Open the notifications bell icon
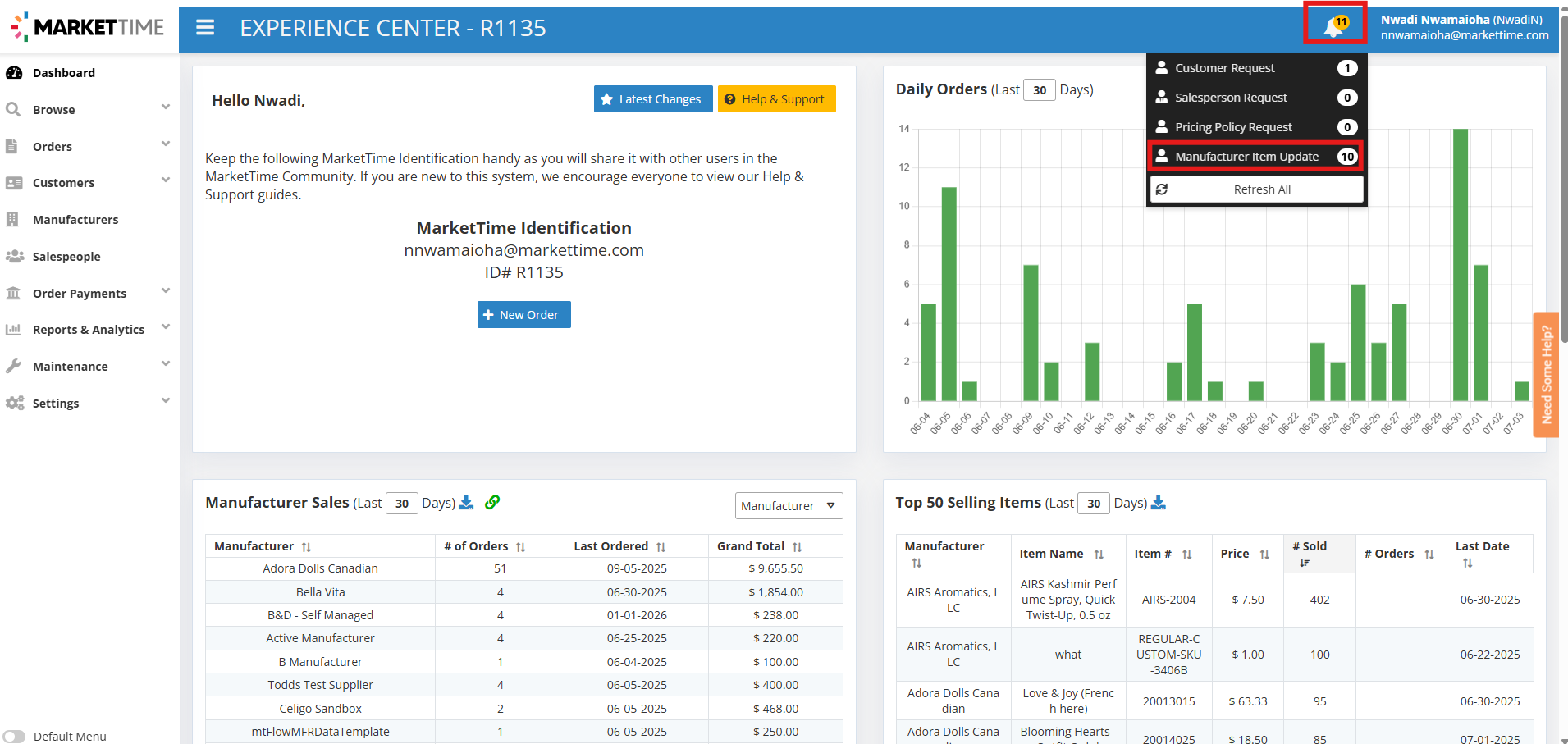1568x744 pixels. [1335, 25]
